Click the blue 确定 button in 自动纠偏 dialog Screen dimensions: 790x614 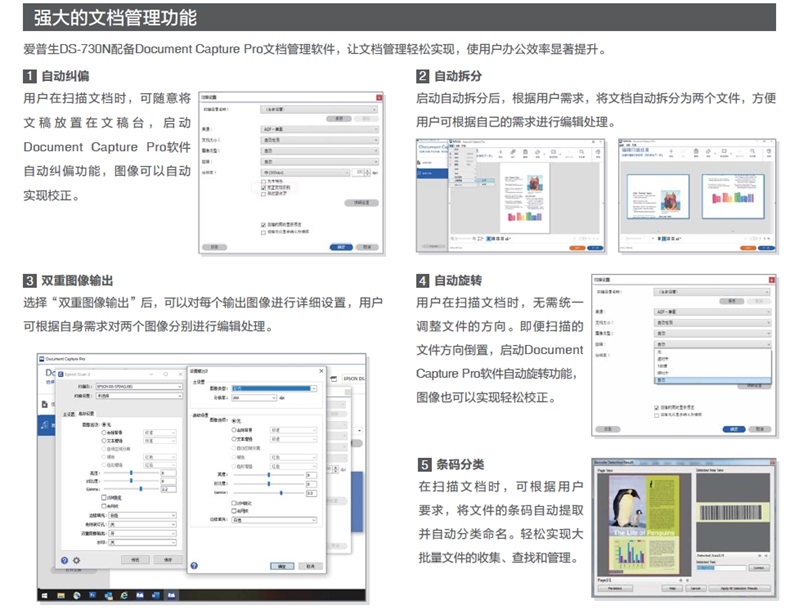pyautogui.click(x=341, y=247)
